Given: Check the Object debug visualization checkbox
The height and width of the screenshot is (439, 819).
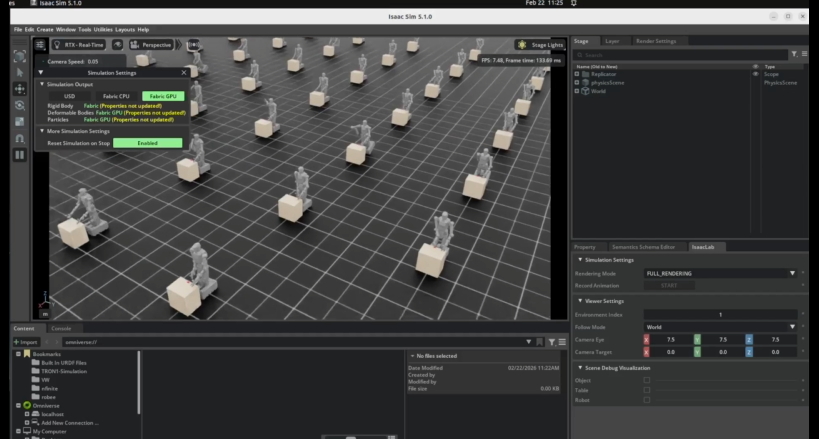Looking at the screenshot, I should click(x=646, y=381).
